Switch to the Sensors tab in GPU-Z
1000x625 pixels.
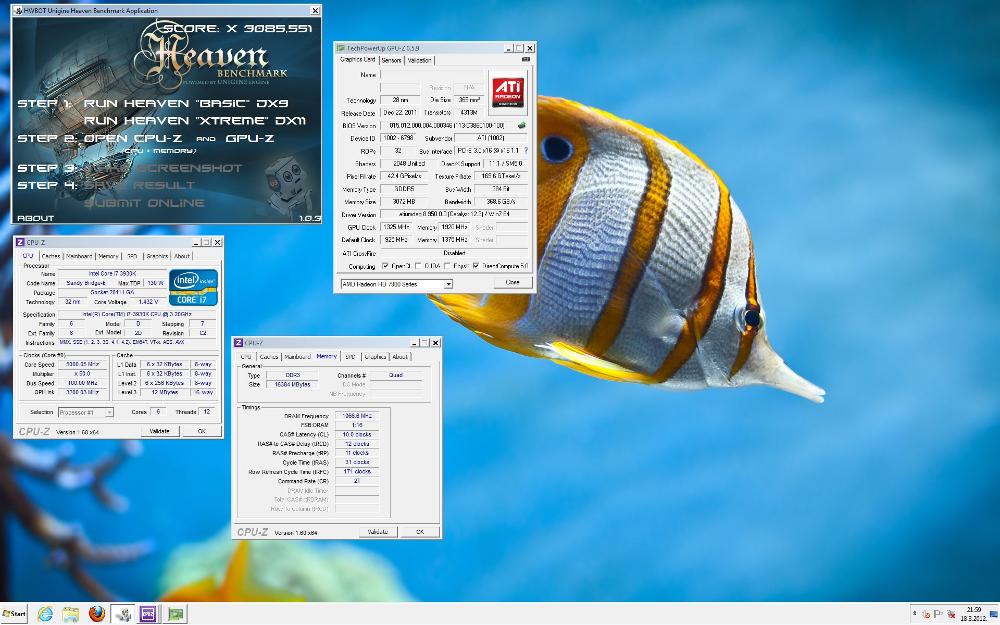coord(391,60)
